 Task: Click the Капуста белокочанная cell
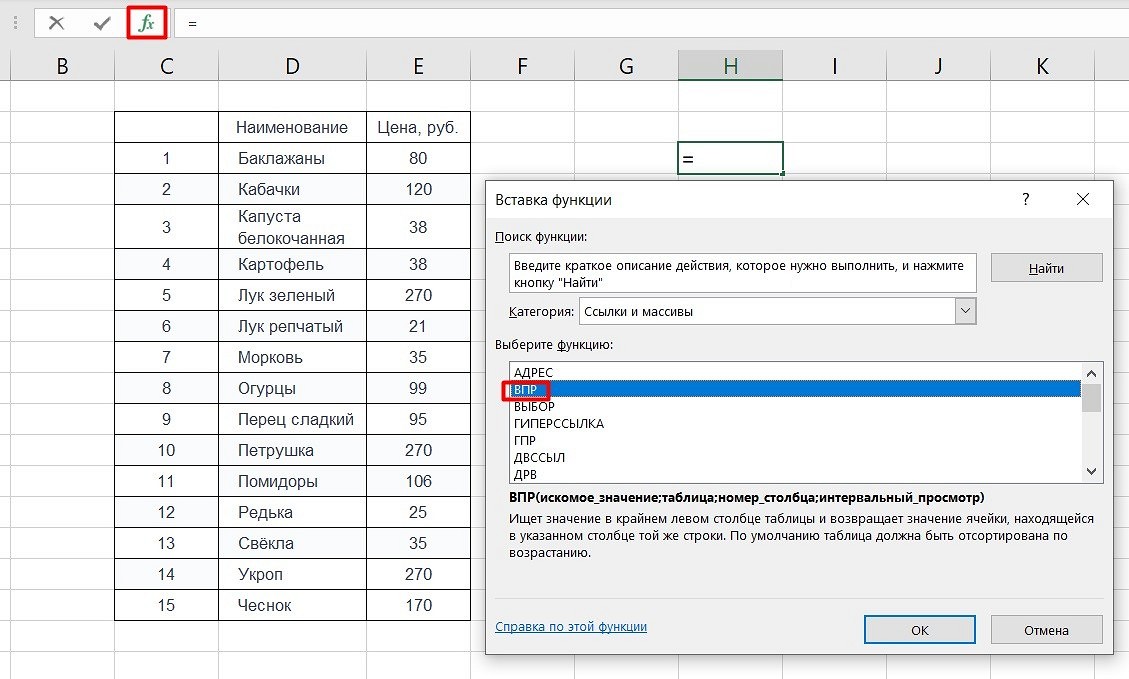pos(292,227)
